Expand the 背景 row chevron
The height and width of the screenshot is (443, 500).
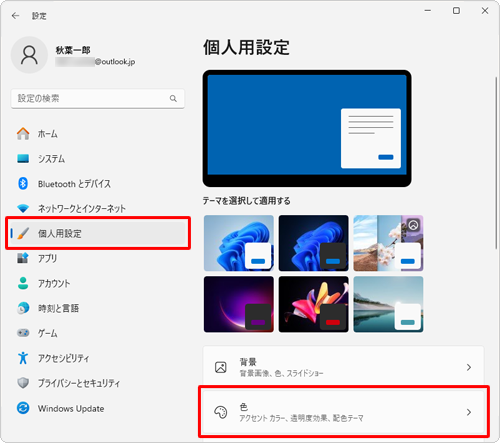pyautogui.click(x=469, y=367)
